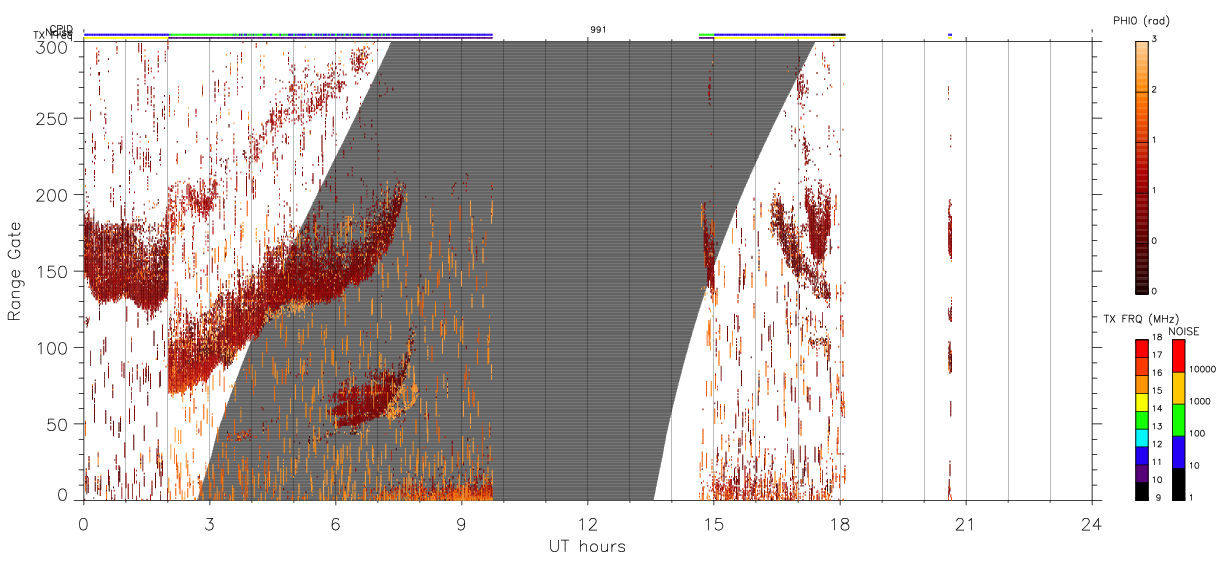Click the PHI0 gradient colorbar

point(1143,166)
